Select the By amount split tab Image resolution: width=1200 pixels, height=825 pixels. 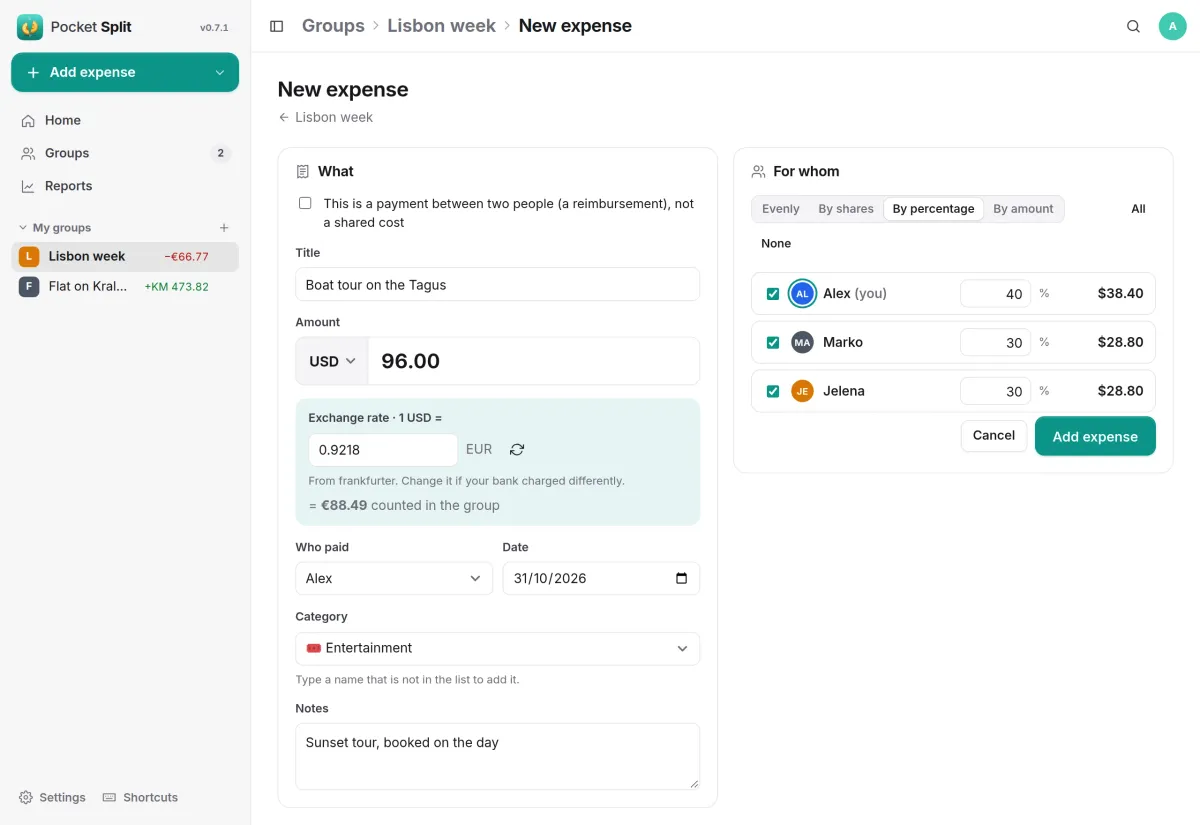(x=1023, y=209)
